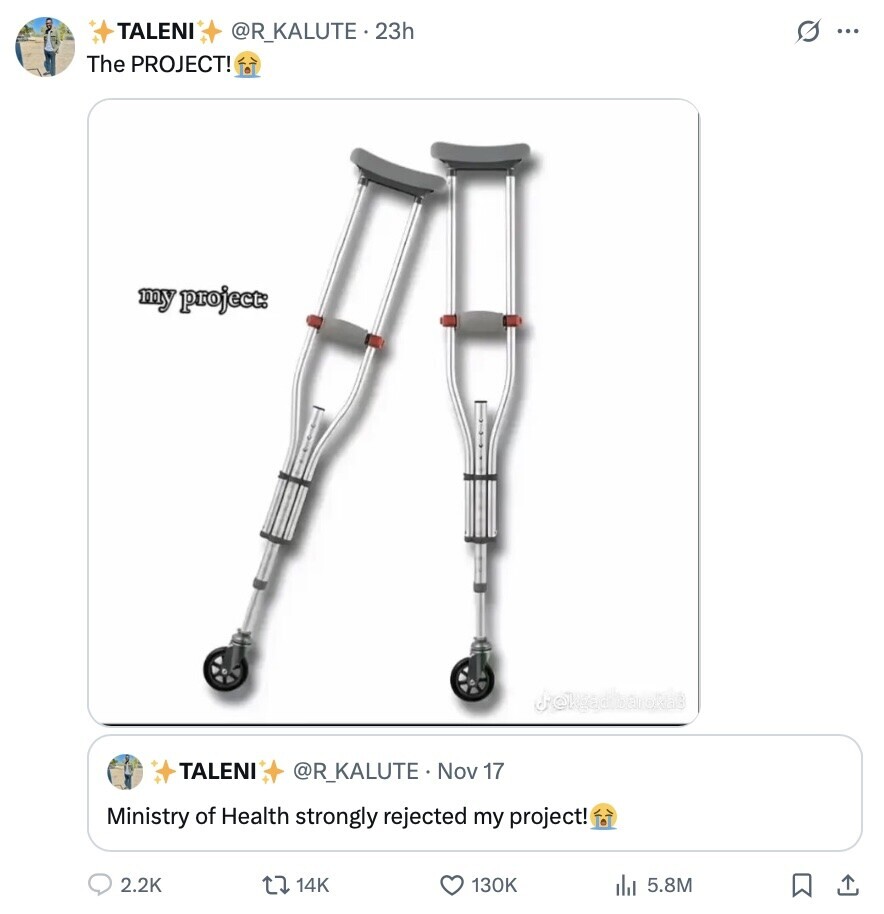884x914 pixels.
Task: Click @R_KALUTE handle in quoted tweet
Action: click(355, 771)
